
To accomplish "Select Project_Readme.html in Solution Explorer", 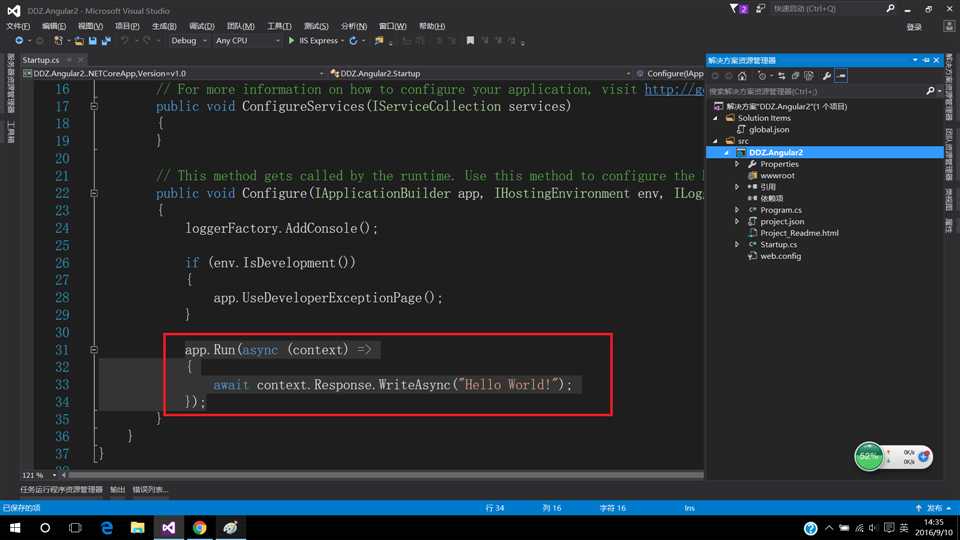I will pos(800,233).
